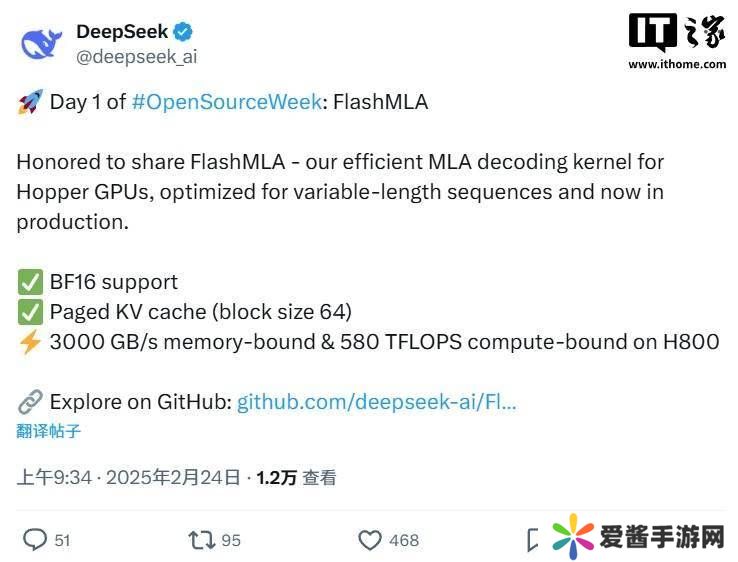The width and height of the screenshot is (738, 562).
Task: Click the 上午9:34 · 2025年2月24日 timestamp
Action: (x=128, y=477)
